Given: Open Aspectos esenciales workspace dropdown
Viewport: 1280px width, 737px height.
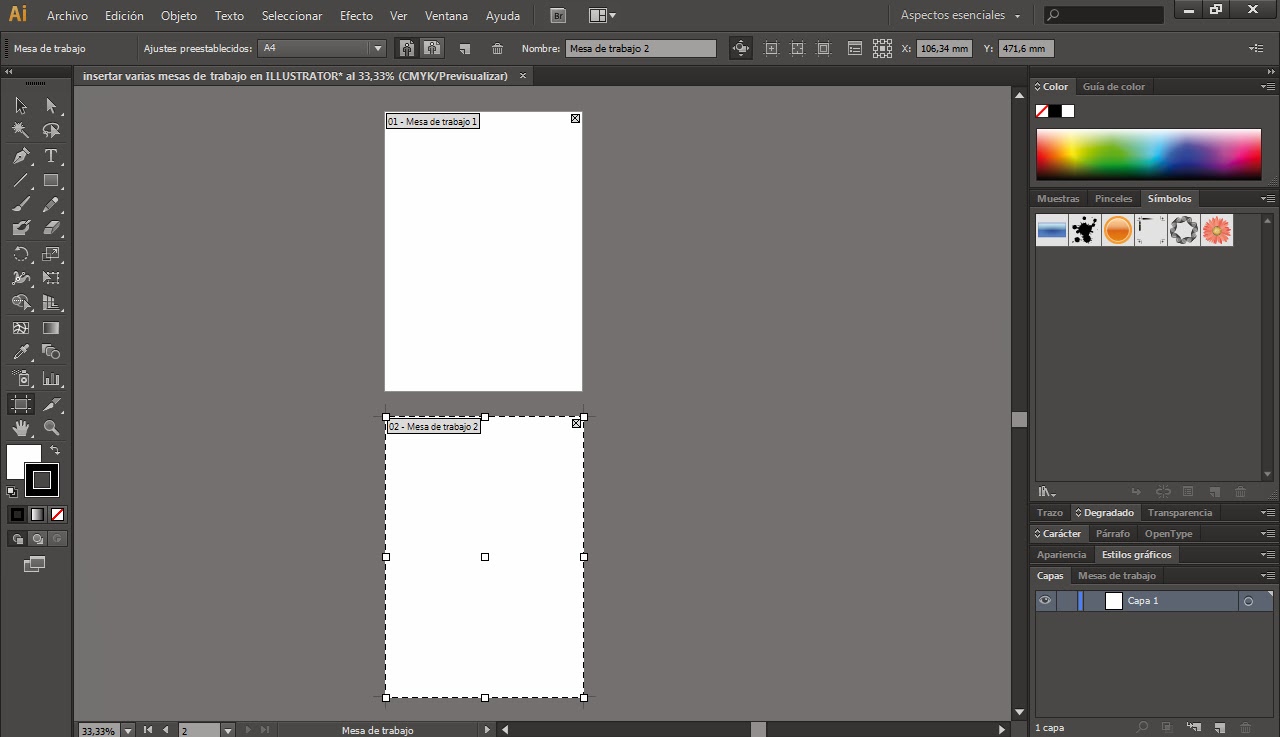Looking at the screenshot, I should (960, 16).
